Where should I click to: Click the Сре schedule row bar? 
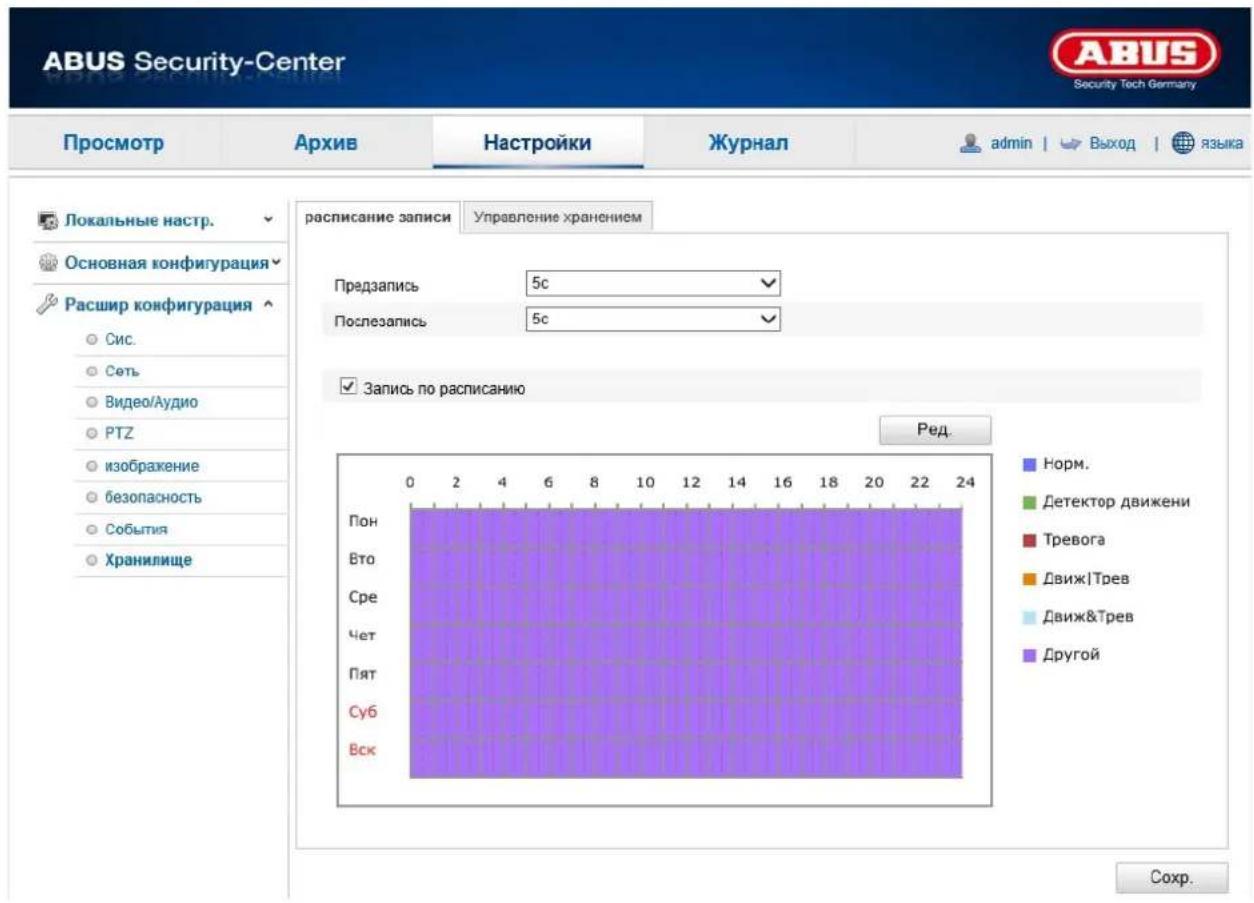pos(686,604)
